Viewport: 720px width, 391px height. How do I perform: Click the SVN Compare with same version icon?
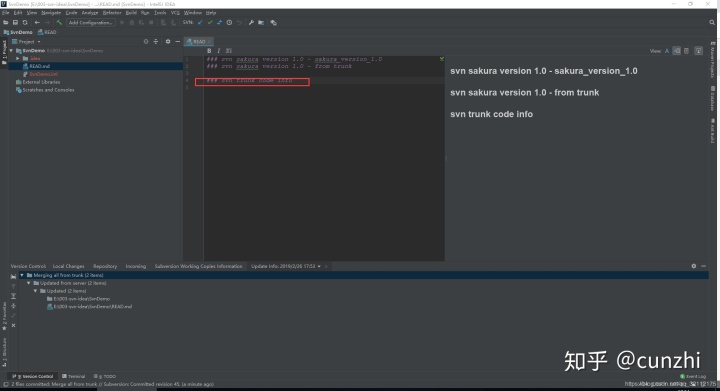(219, 22)
